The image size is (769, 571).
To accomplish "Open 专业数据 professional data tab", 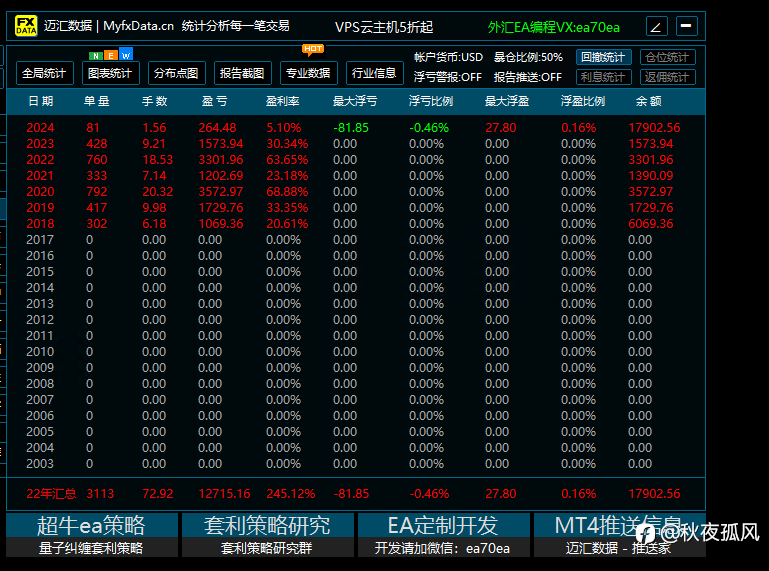I will pyautogui.click(x=308, y=74).
